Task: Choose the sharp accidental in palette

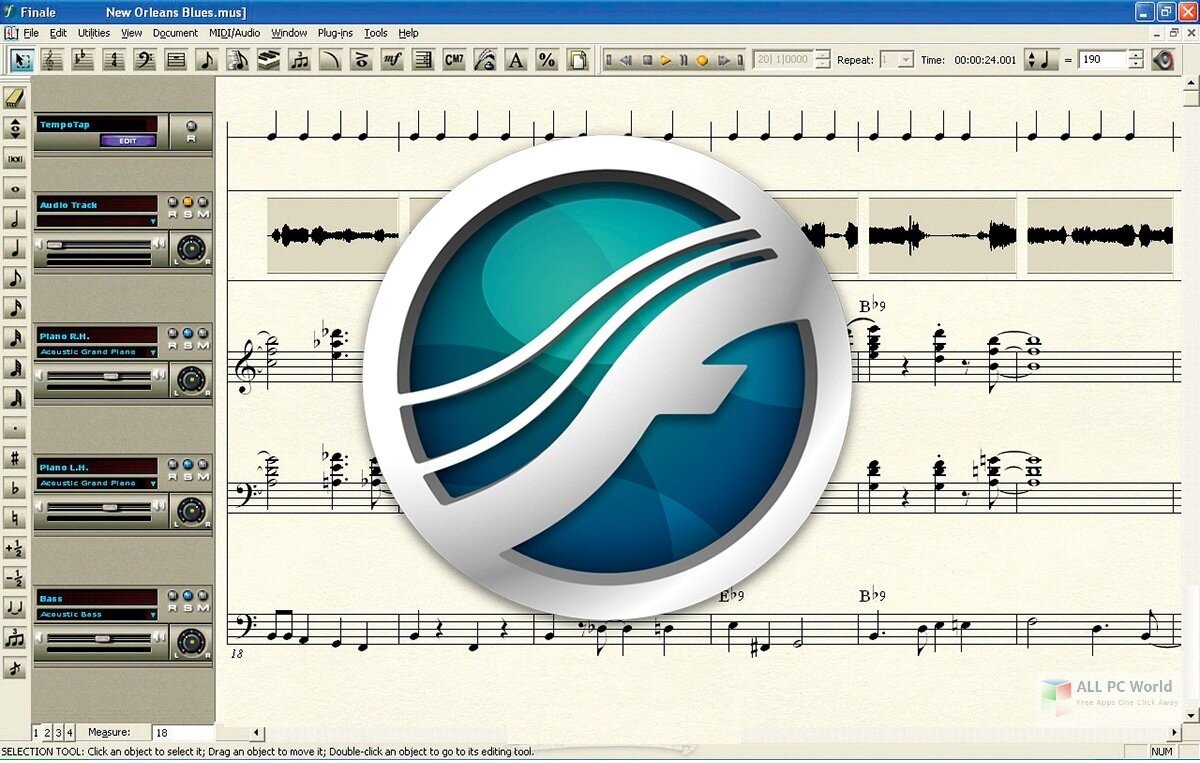Action: click(15, 458)
